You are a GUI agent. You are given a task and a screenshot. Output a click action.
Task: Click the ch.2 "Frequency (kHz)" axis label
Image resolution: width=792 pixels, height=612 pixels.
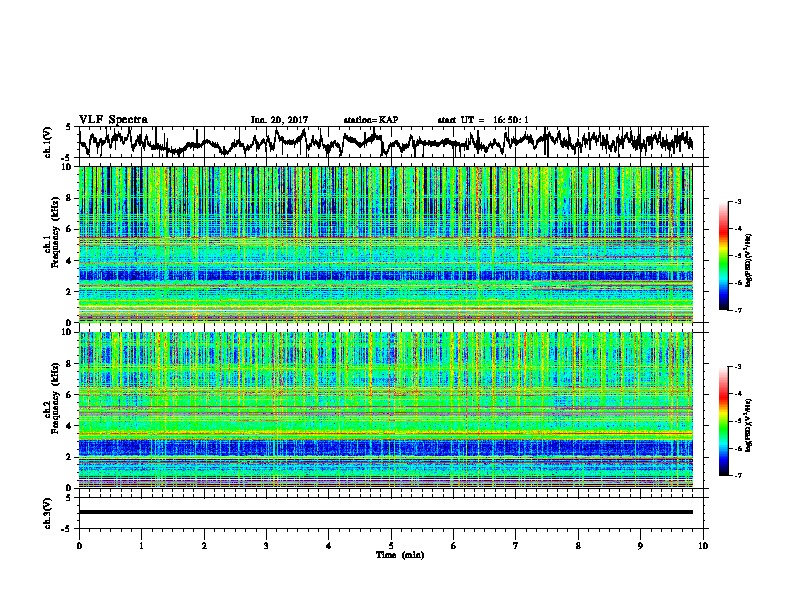pyautogui.click(x=55, y=398)
